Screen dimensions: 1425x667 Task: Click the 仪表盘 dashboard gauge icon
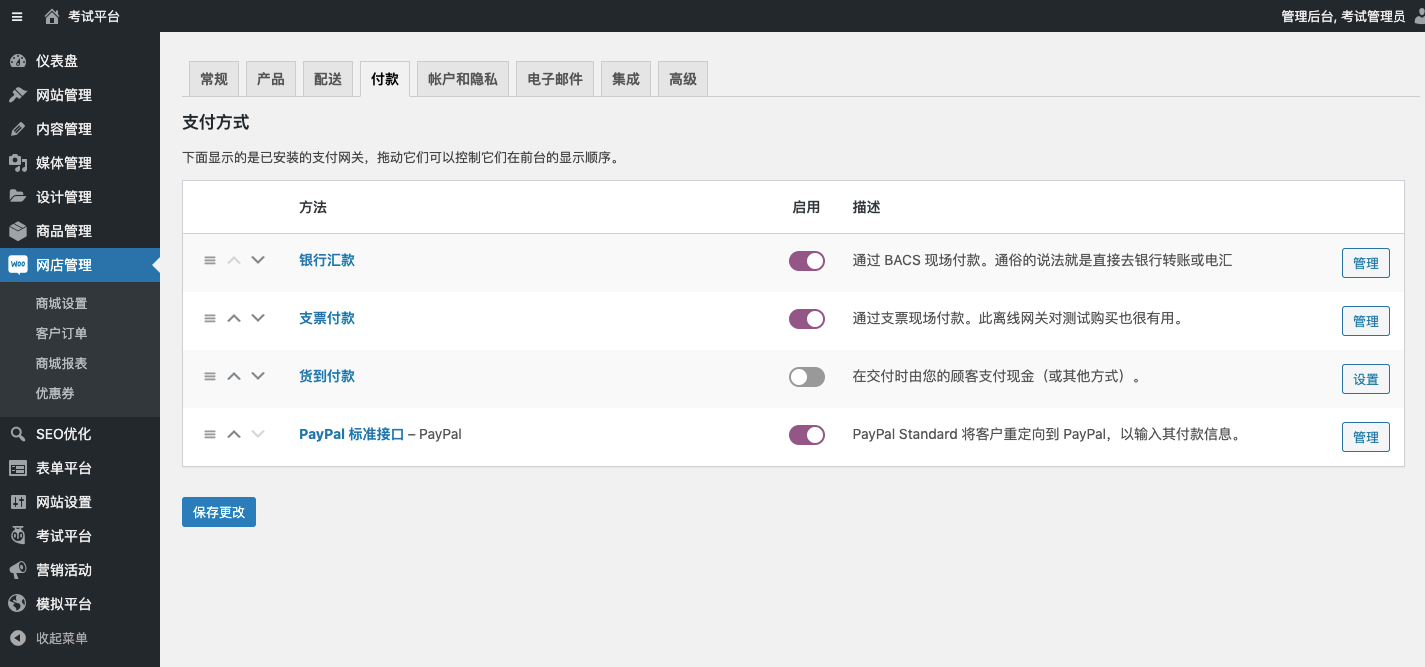pyautogui.click(x=18, y=61)
